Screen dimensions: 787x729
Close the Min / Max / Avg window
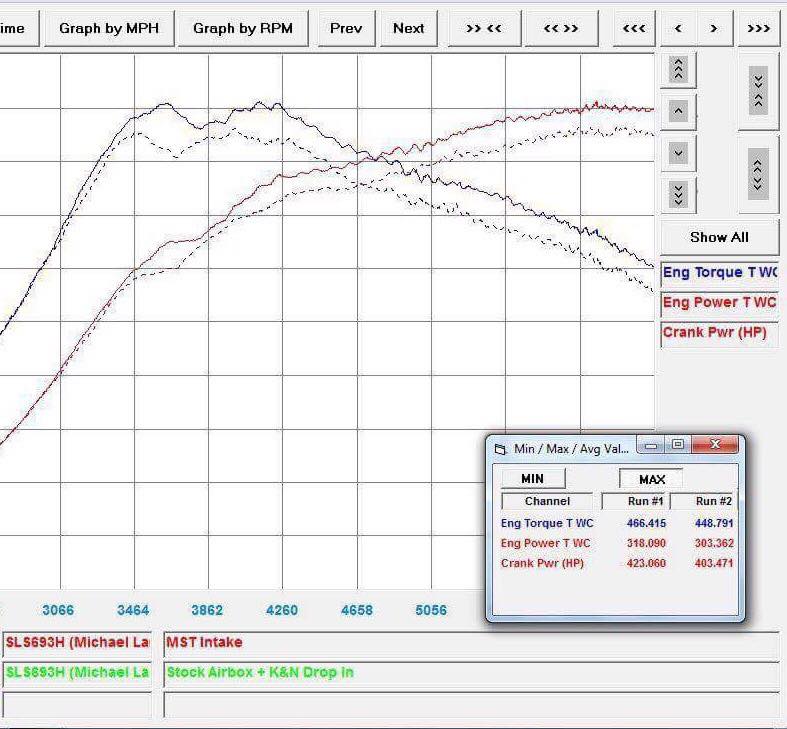(x=715, y=445)
